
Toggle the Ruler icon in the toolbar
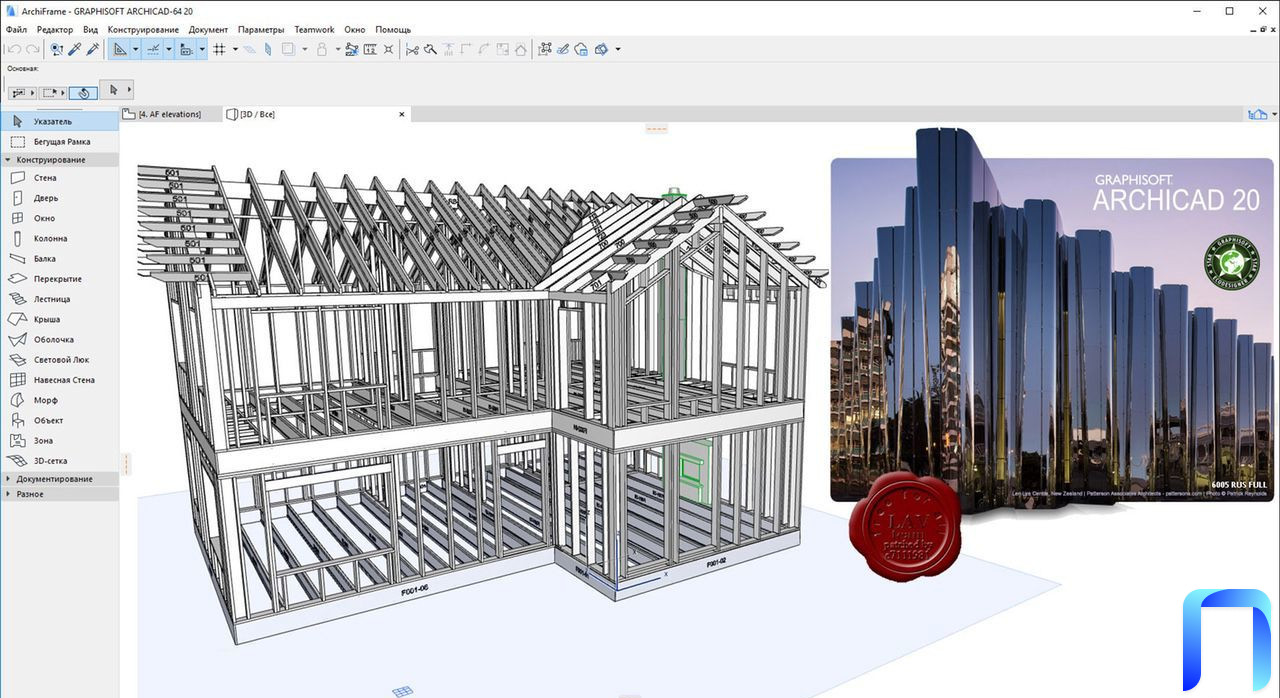(186, 49)
